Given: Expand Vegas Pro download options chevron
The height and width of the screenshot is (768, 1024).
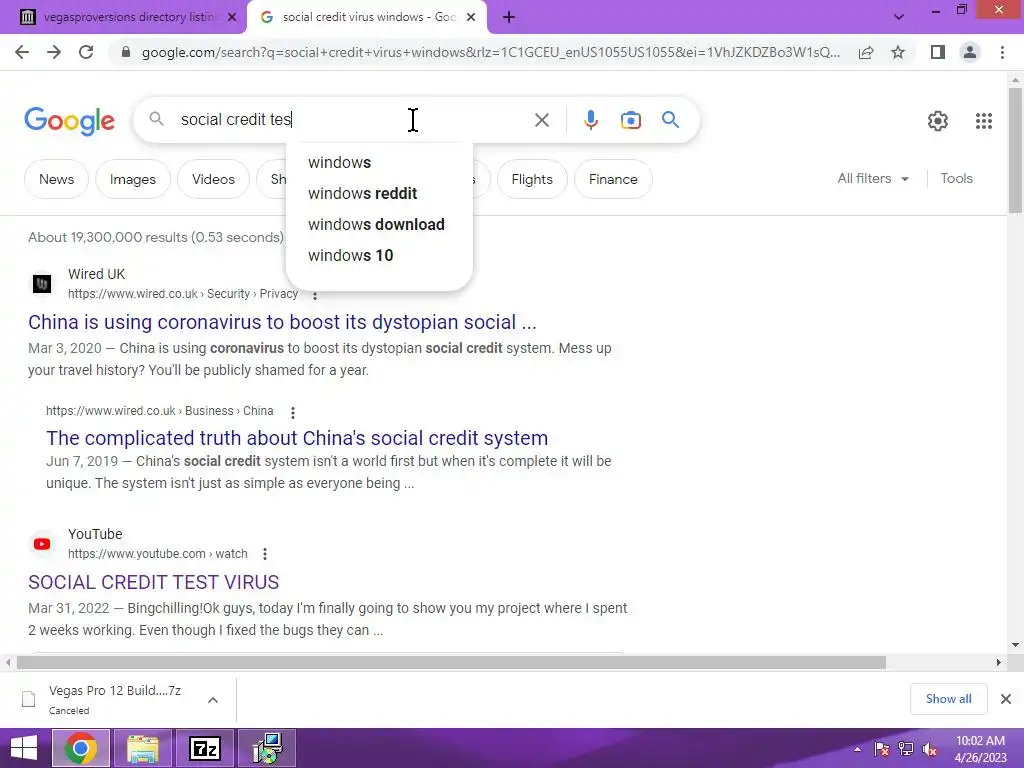Looking at the screenshot, I should tap(213, 700).
